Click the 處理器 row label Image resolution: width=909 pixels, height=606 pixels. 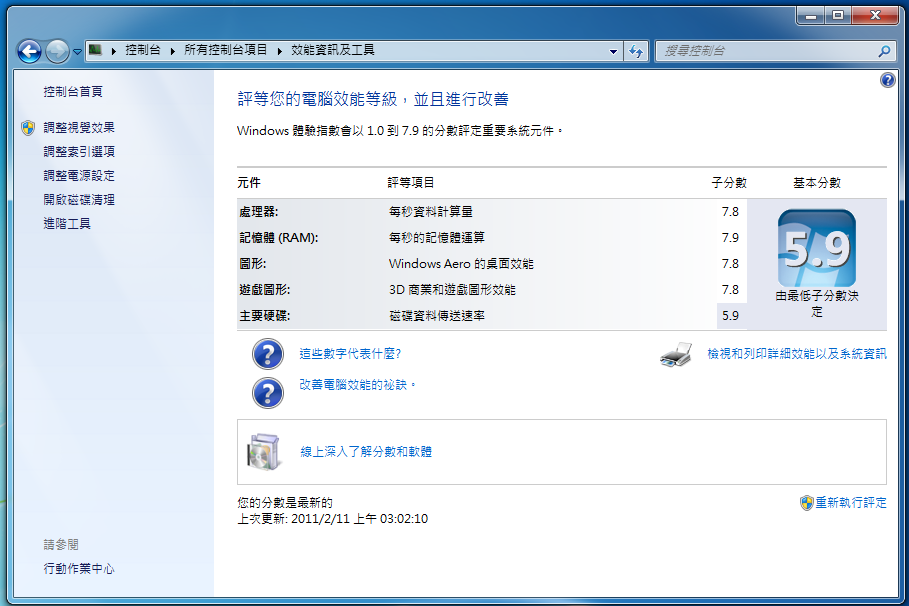click(259, 212)
